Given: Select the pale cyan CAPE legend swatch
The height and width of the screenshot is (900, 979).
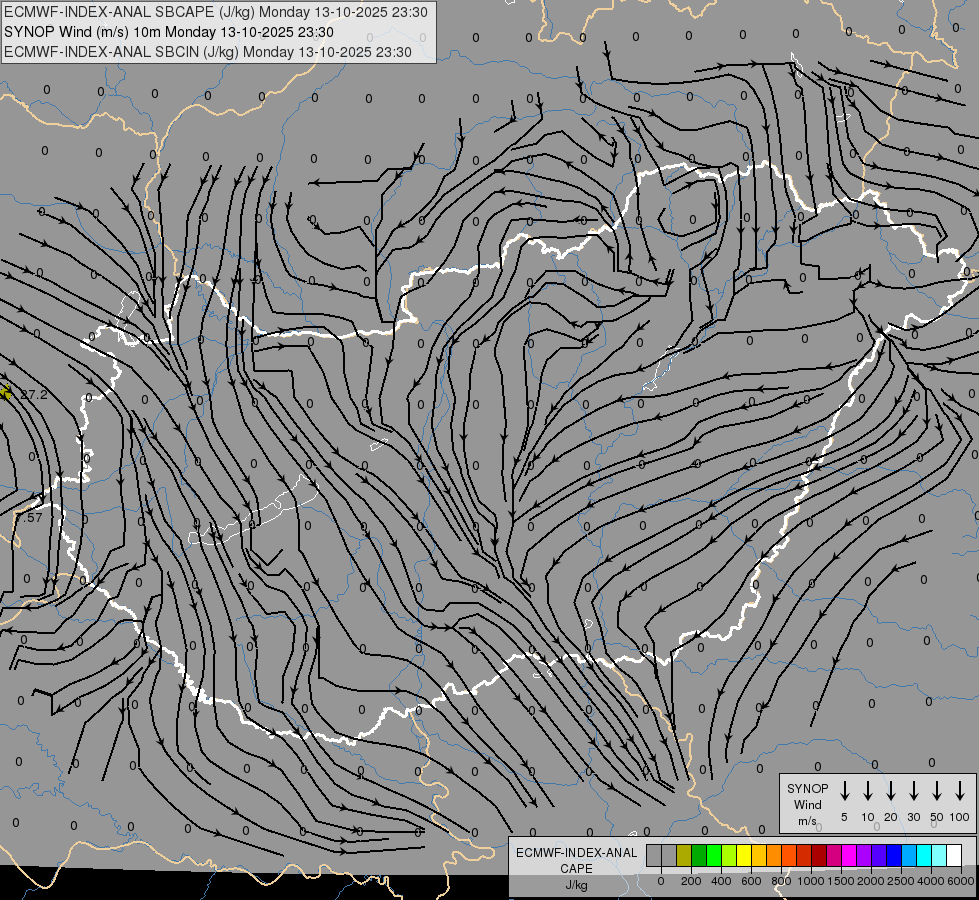Looking at the screenshot, I should (x=940, y=855).
